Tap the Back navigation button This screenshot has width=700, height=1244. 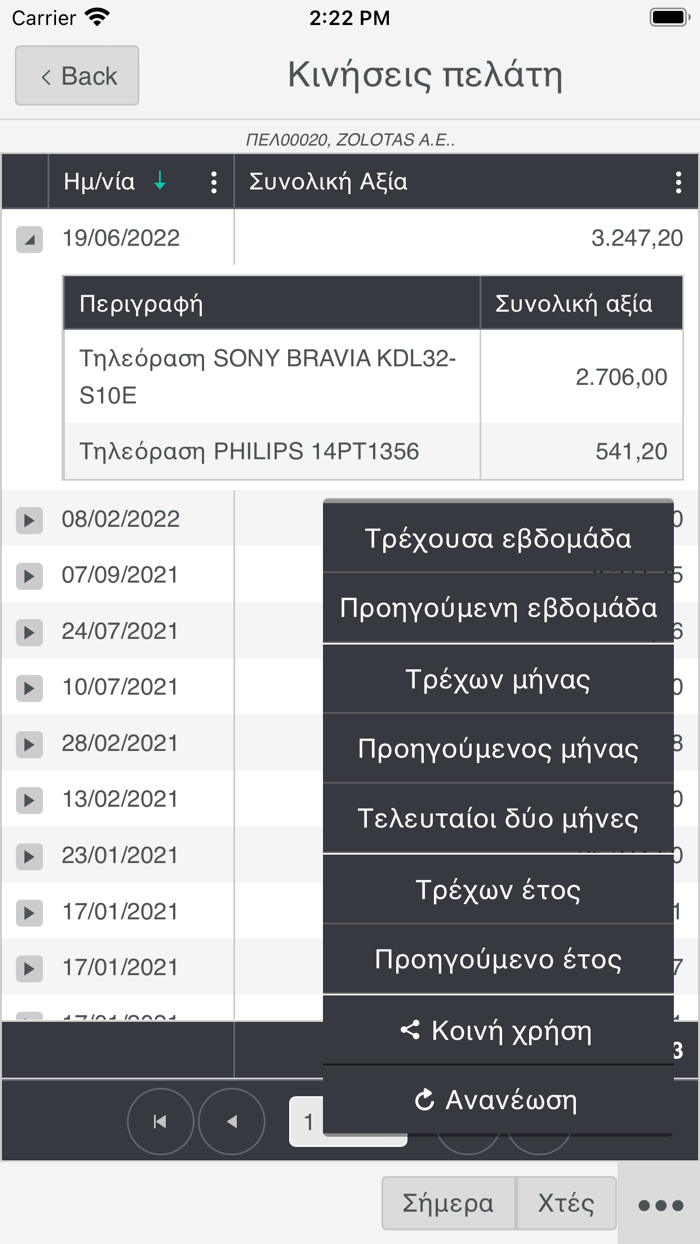76,75
